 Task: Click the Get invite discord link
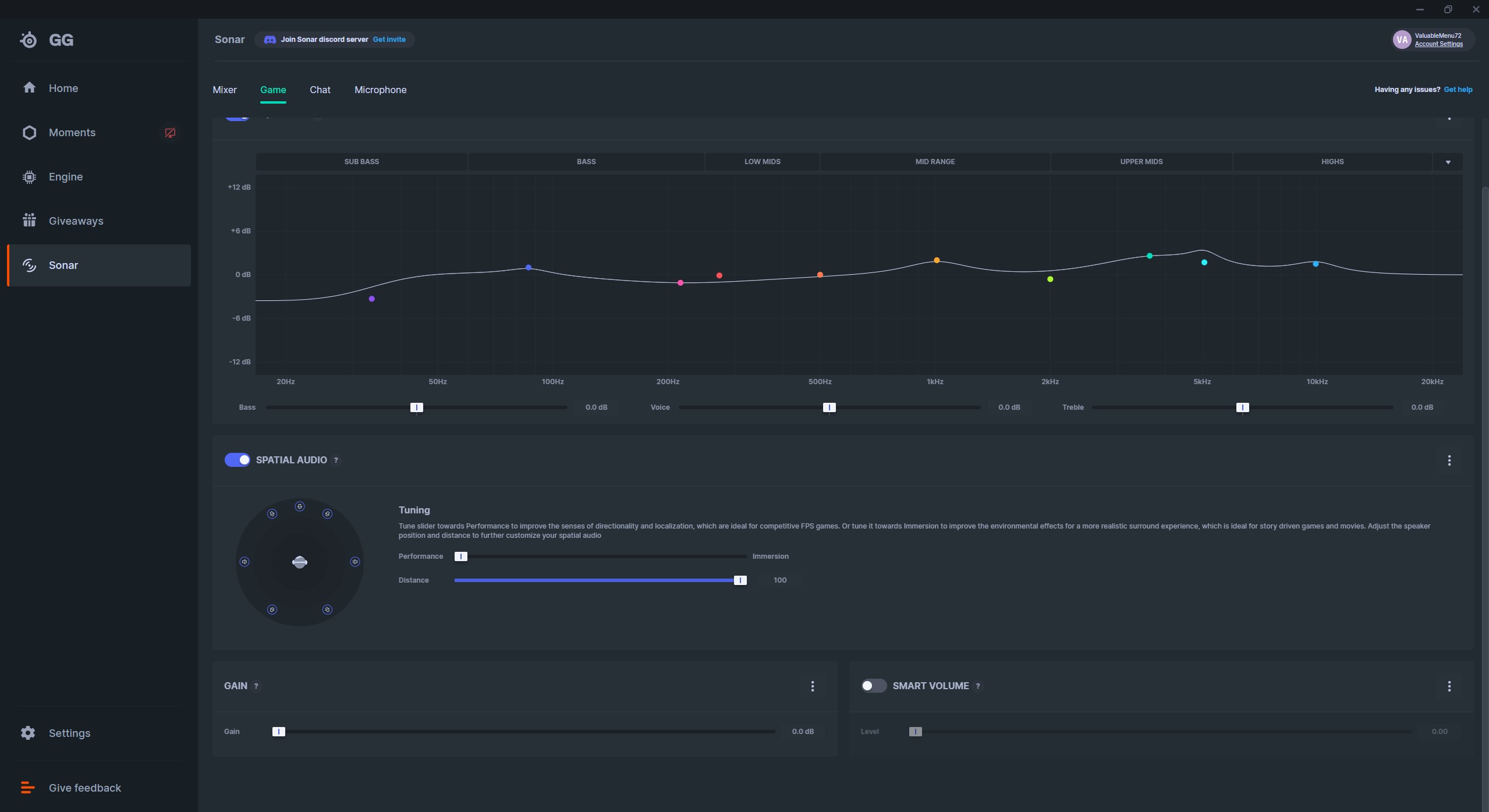(389, 40)
